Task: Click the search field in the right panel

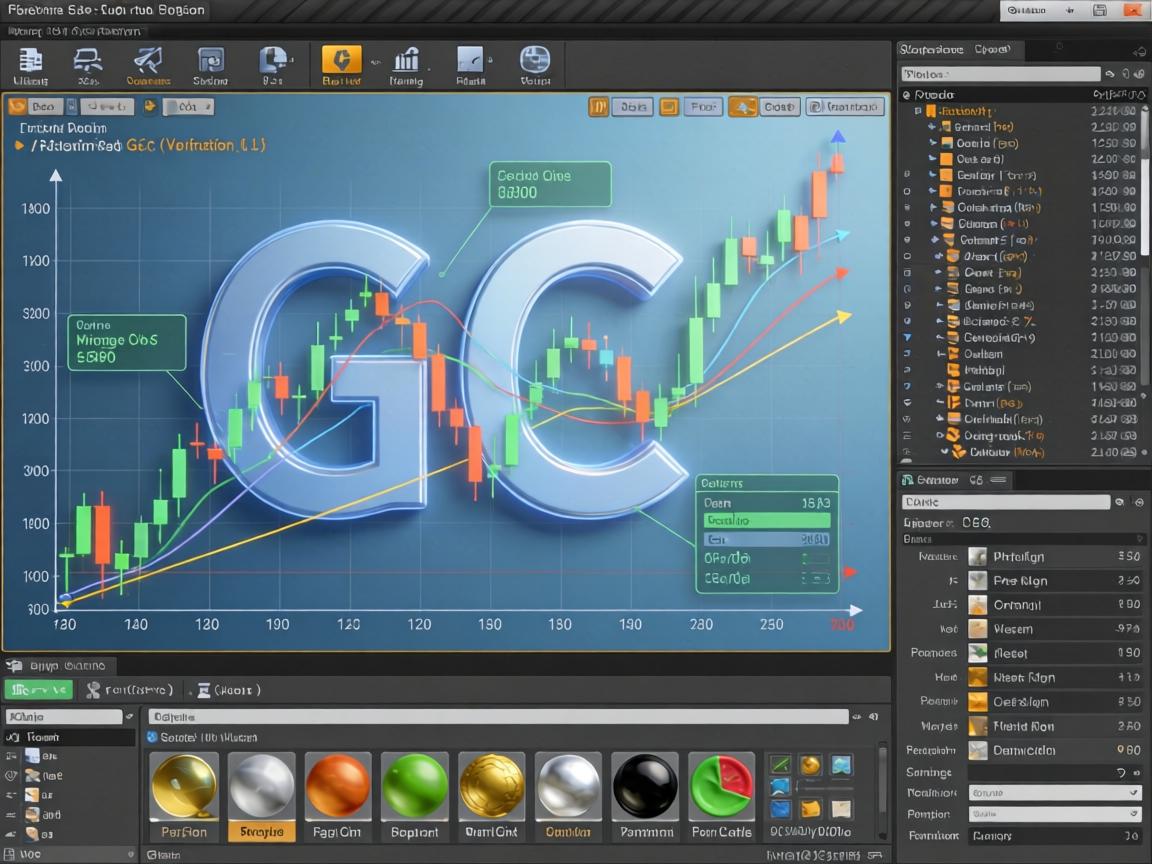Action: pyautogui.click(x=998, y=74)
